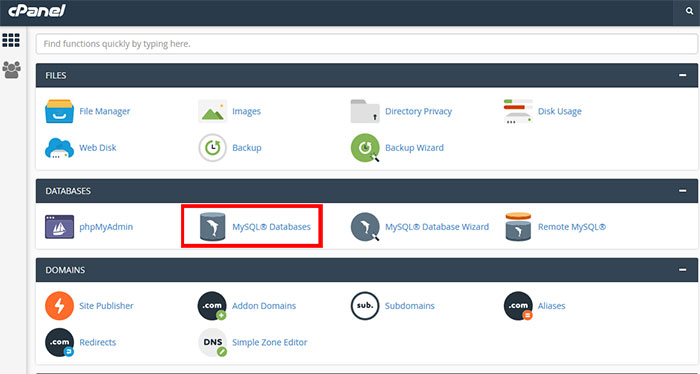Click the Simple Zone Editor DNS icon

click(x=212, y=342)
